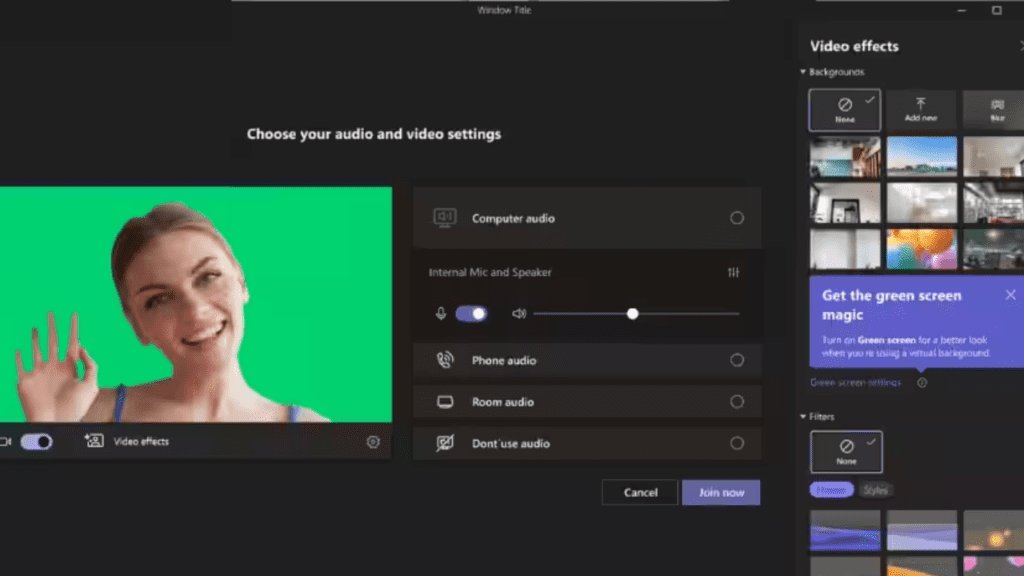
Task: Choose the balloons background thumbnail
Action: (921, 249)
